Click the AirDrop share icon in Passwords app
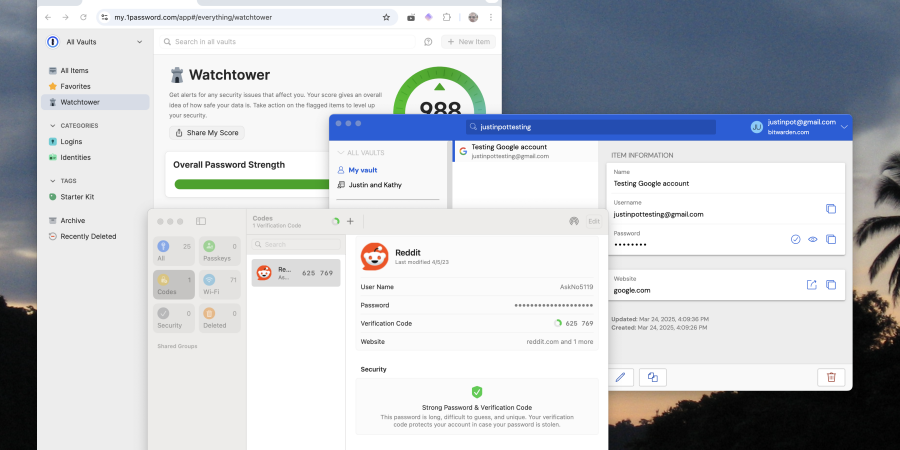This screenshot has height=450, width=900. coord(573,221)
